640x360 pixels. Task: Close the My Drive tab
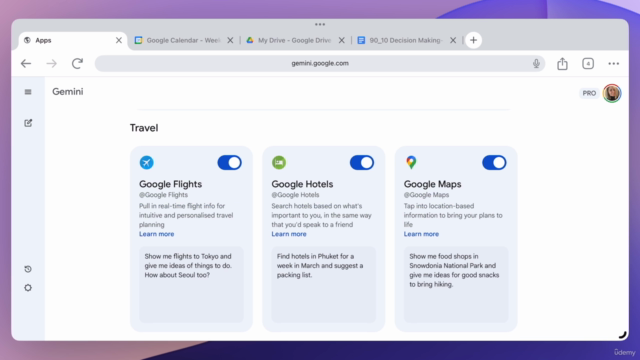tap(342, 40)
